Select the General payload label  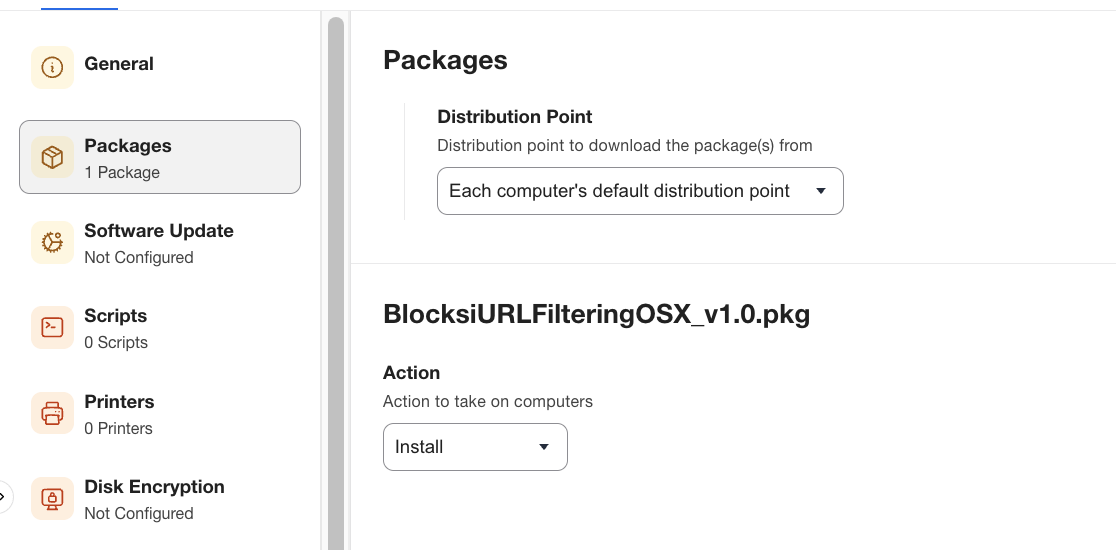point(119,63)
